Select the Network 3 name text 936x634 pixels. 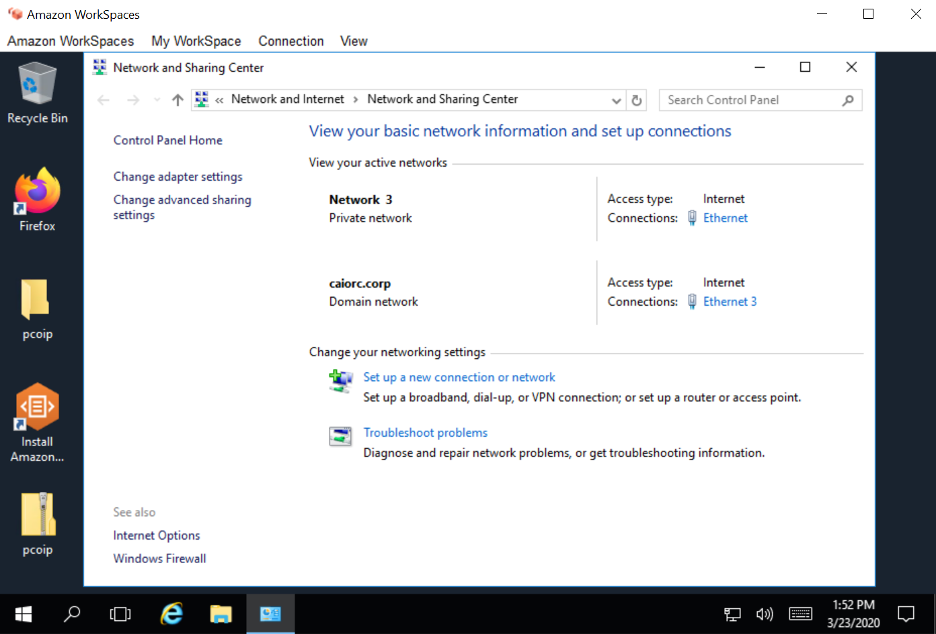[361, 200]
